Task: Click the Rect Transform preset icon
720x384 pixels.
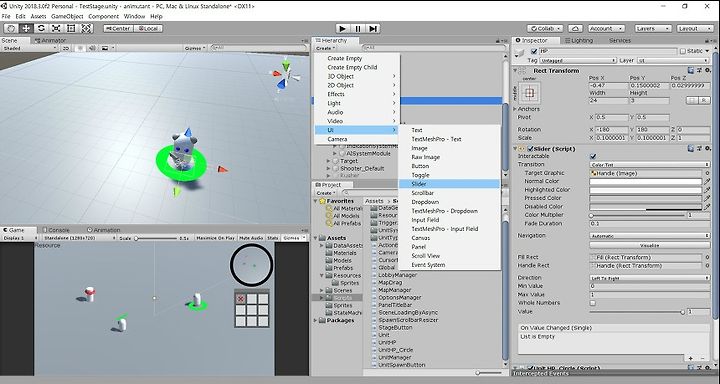Action: coord(699,71)
